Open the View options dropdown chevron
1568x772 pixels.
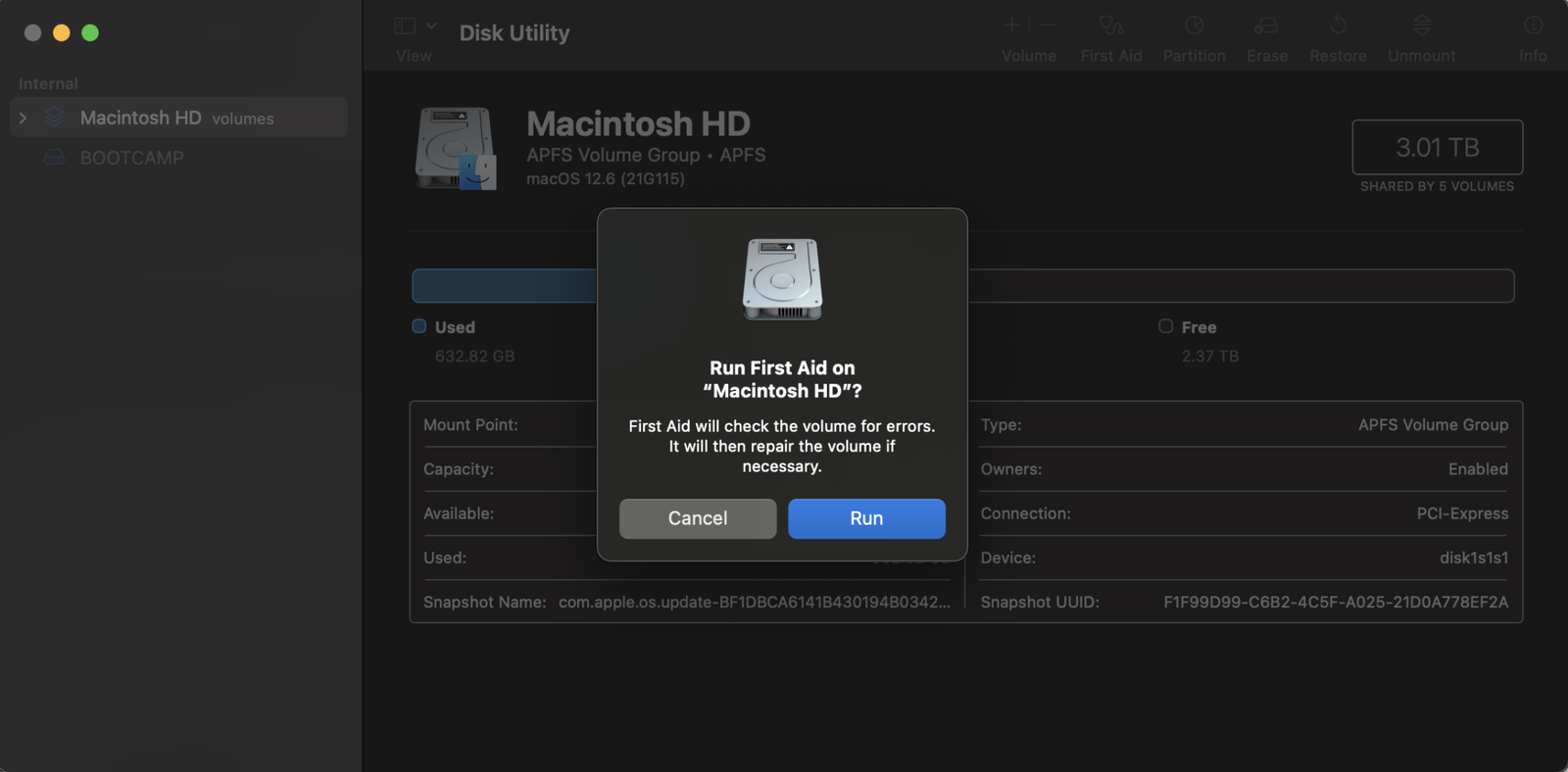coord(431,25)
